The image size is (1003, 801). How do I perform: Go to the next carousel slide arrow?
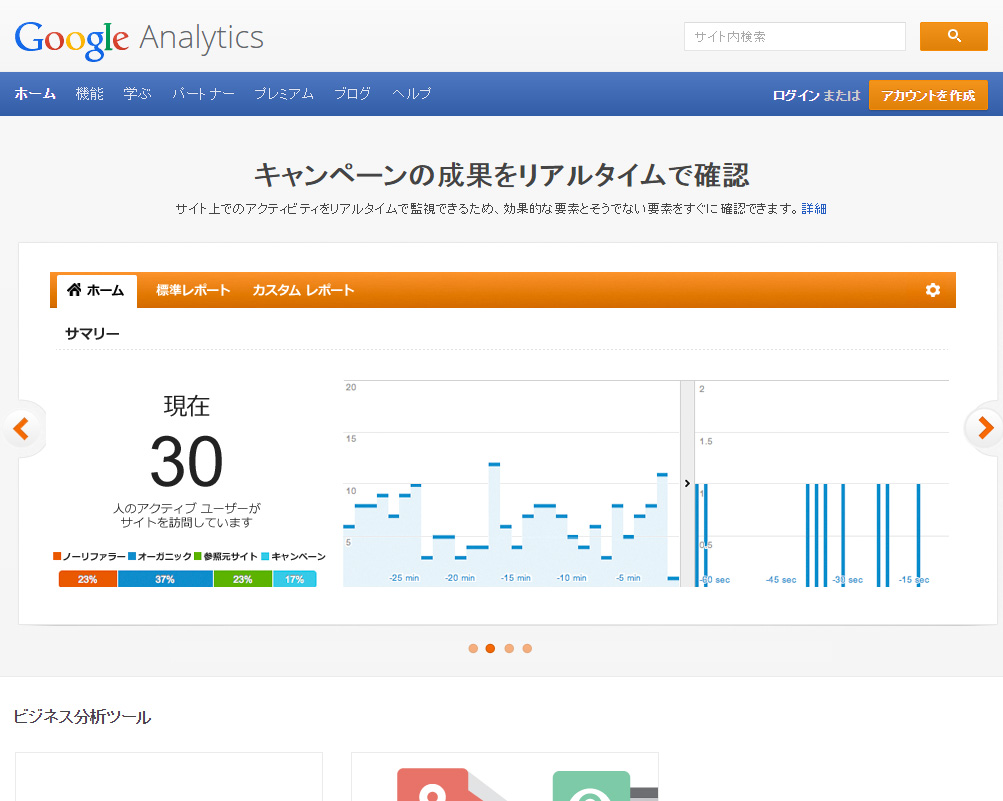[985, 428]
